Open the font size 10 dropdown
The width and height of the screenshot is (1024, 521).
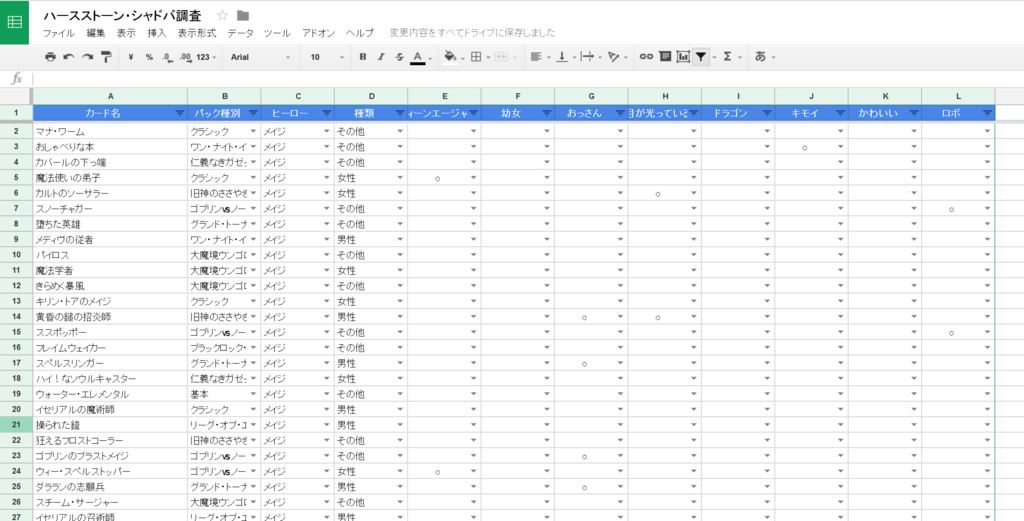[x=327, y=57]
